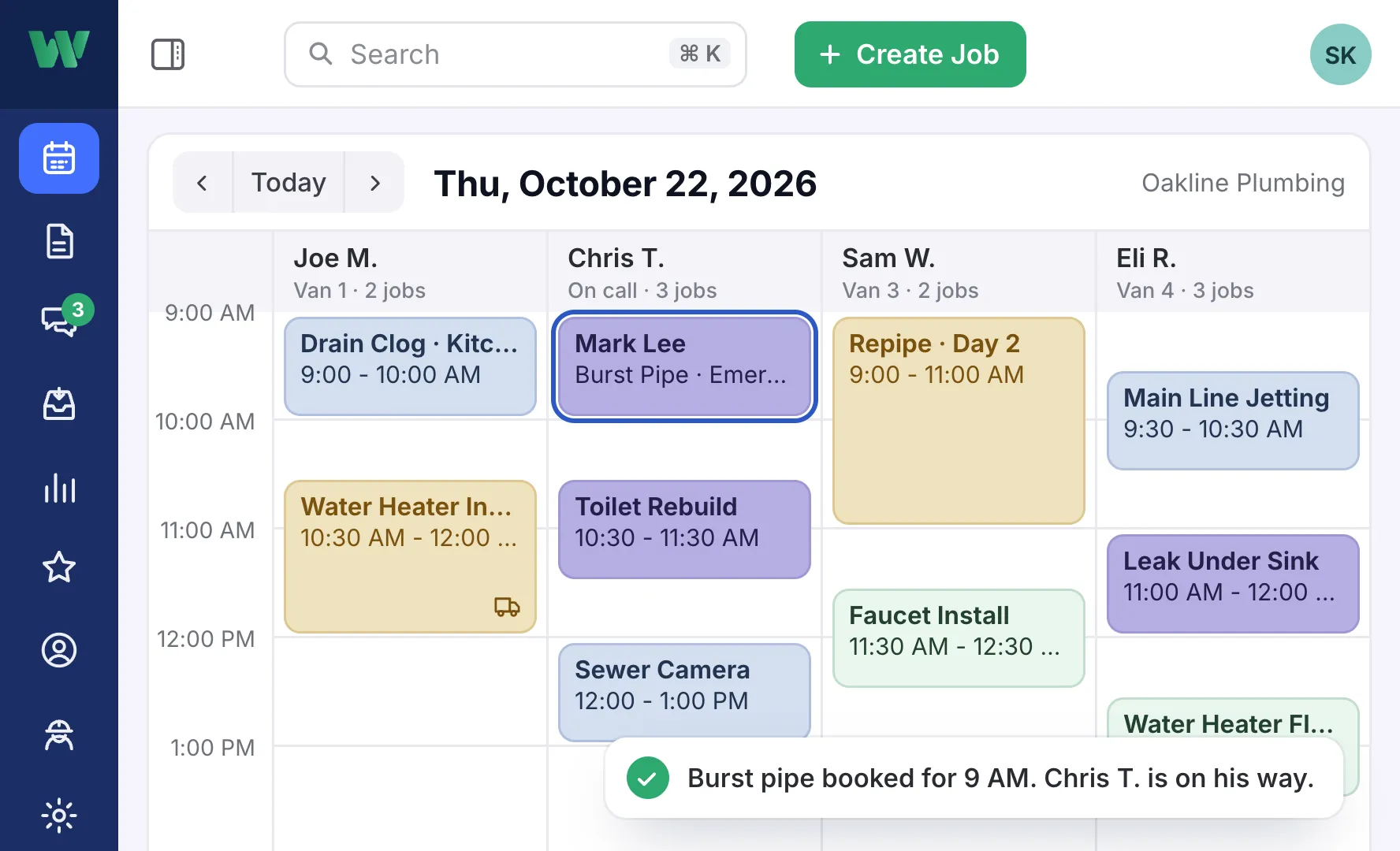This screenshot has width=1400, height=851.
Task: Open the Drain Clog Kitchen job card
Action: pyautogui.click(x=410, y=366)
